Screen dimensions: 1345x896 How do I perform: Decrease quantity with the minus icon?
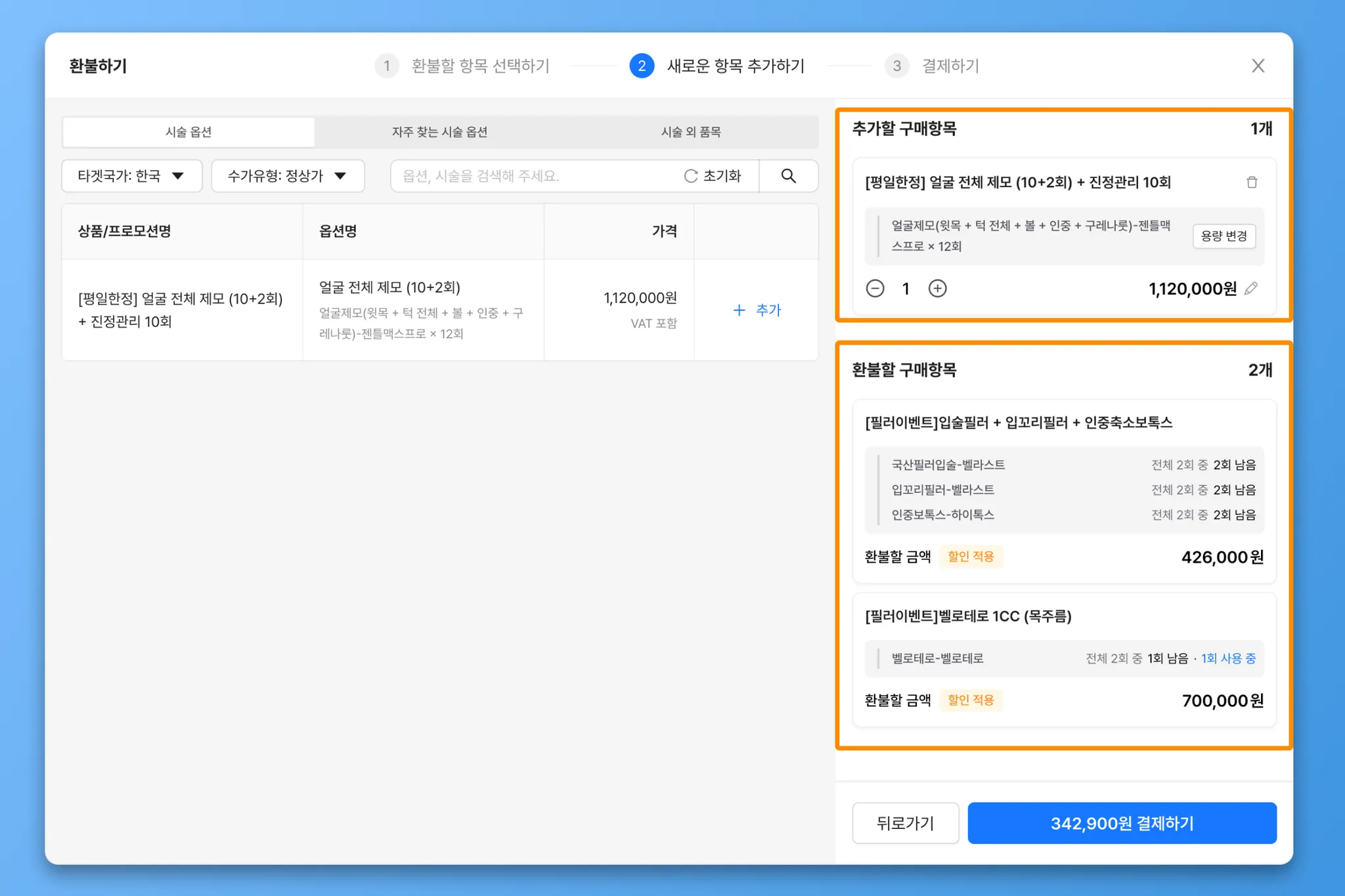pos(875,288)
